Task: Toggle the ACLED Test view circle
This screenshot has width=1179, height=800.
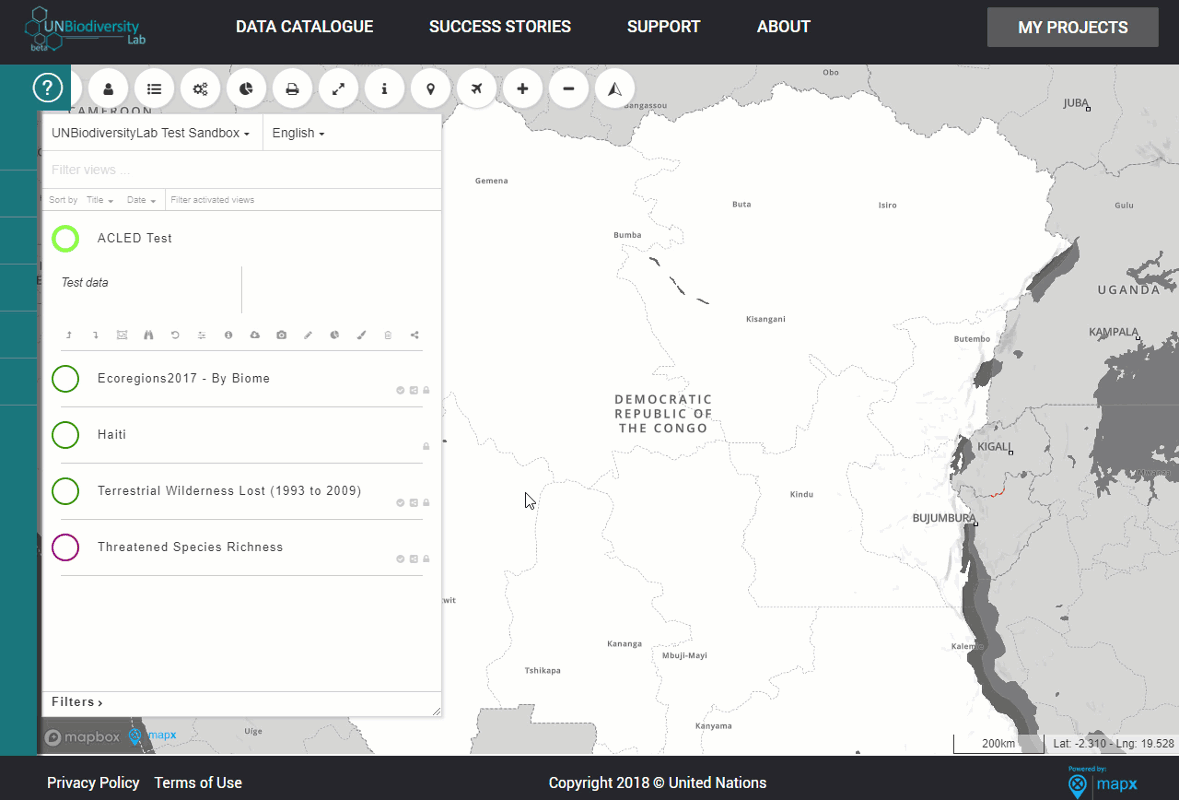Action: click(65, 238)
